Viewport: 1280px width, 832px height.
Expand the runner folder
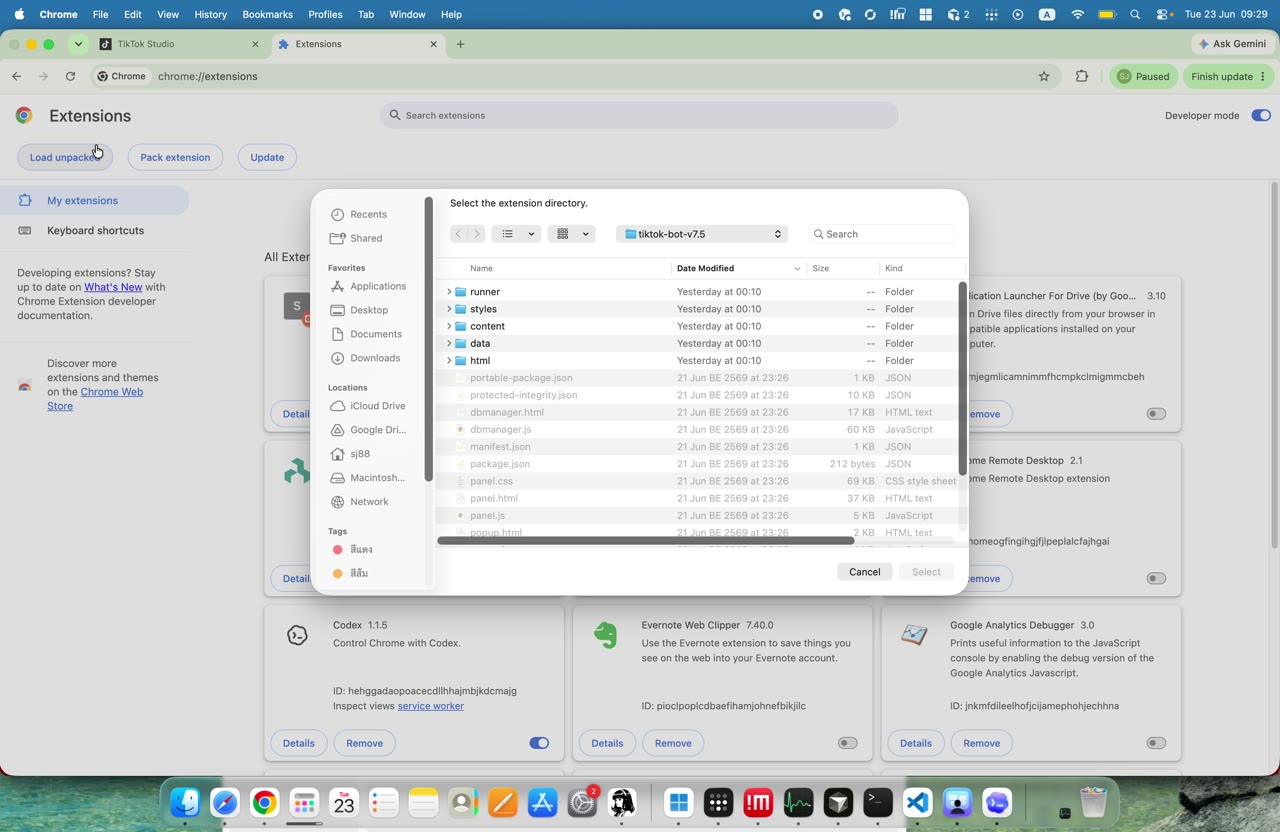pos(449,292)
